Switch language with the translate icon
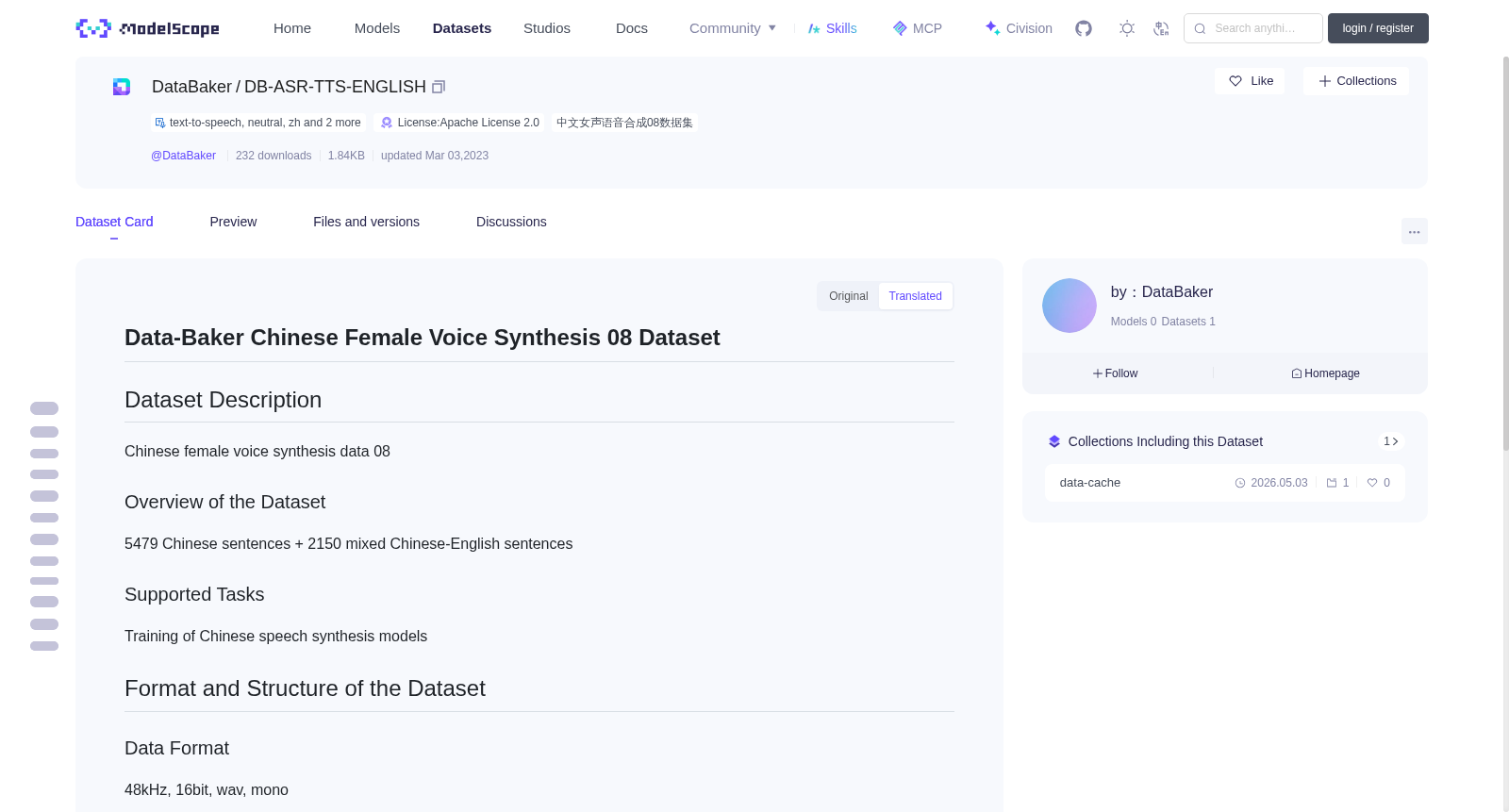 click(1161, 28)
